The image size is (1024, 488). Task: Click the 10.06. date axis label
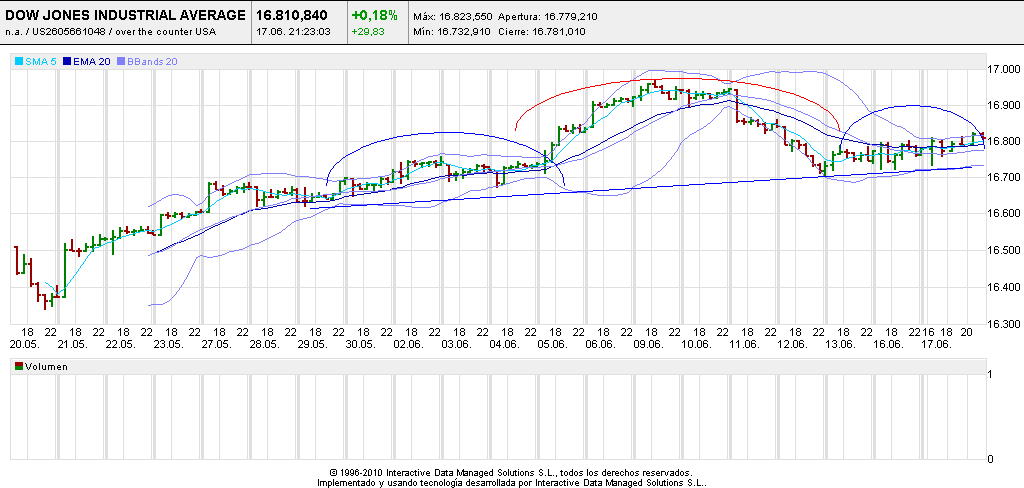pos(697,344)
